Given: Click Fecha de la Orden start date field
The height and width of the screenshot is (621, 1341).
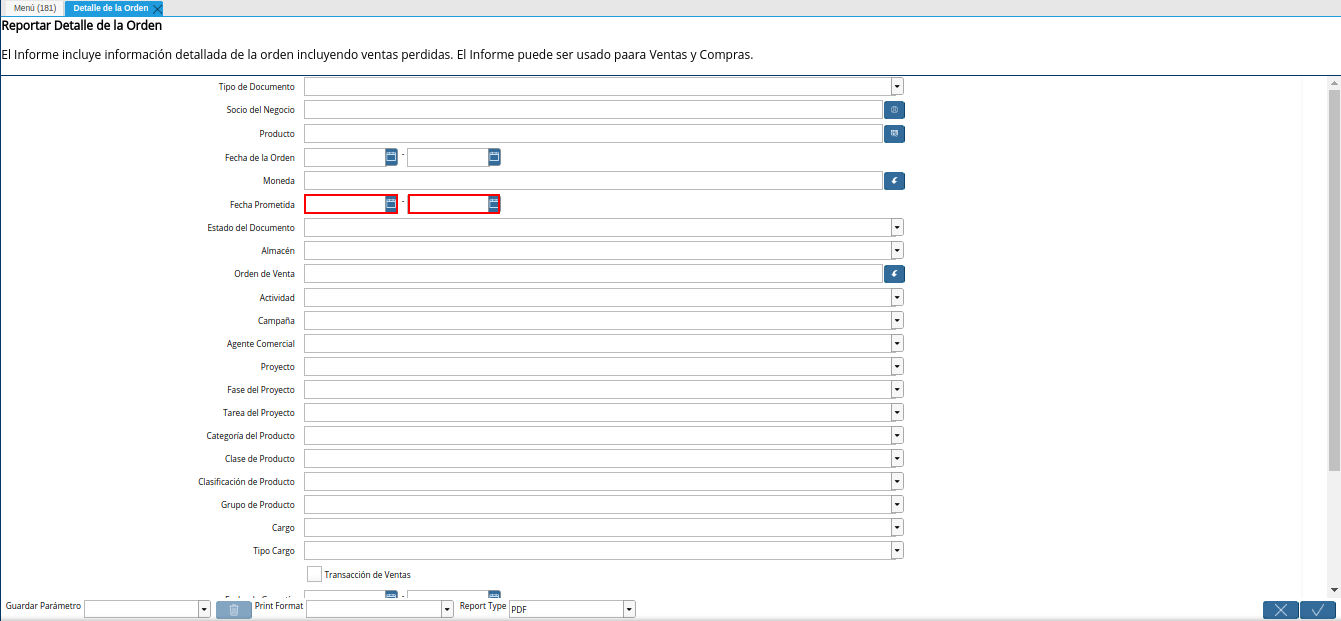Looking at the screenshot, I should [345, 157].
